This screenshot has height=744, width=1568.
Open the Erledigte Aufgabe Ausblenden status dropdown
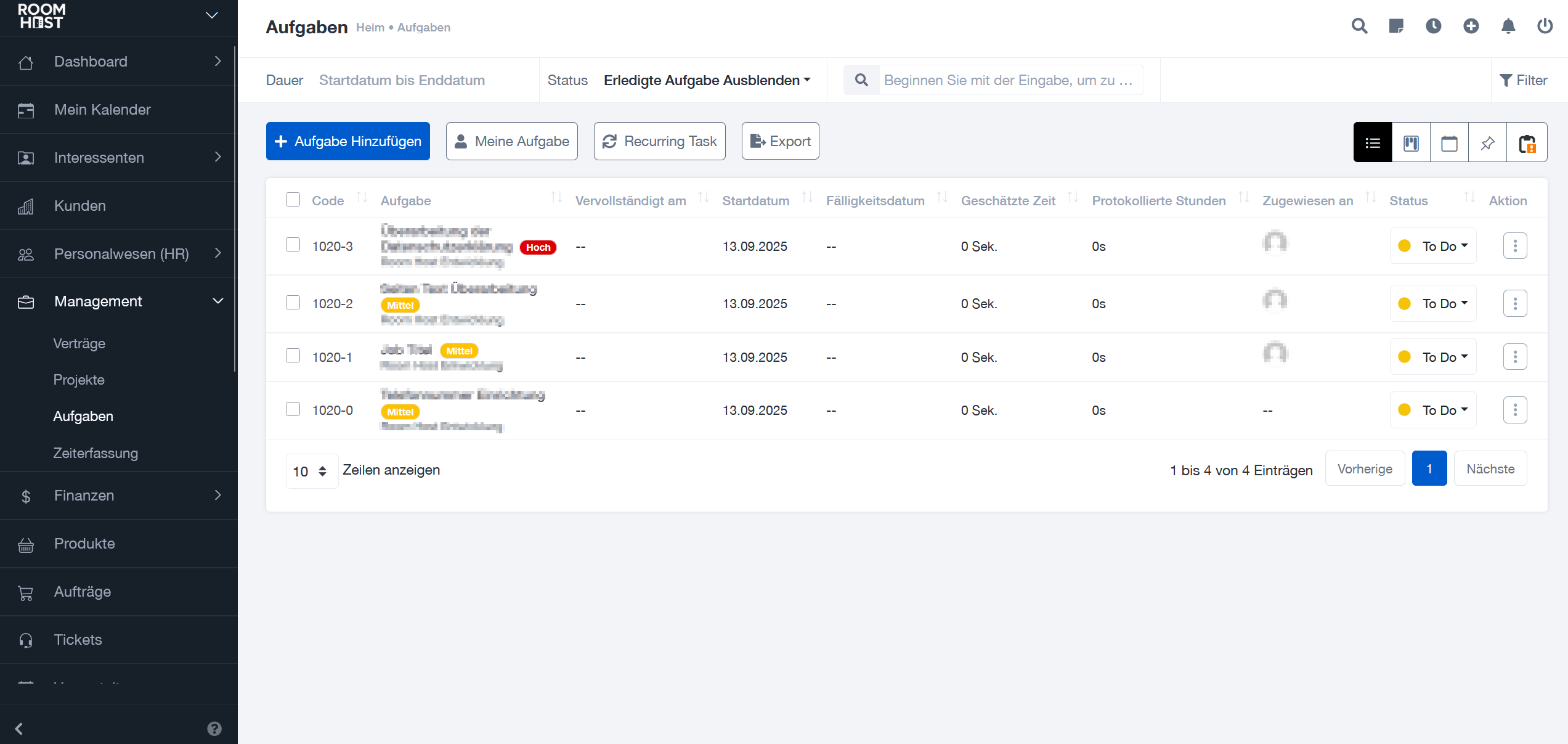707,80
